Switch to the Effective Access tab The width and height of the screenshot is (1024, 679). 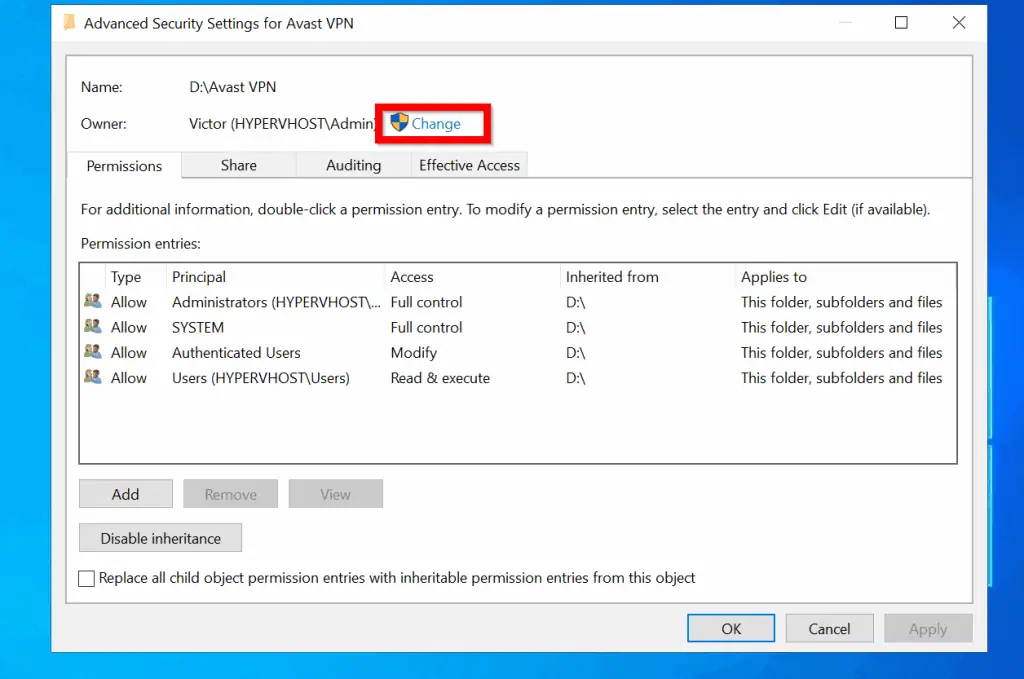tap(469, 165)
